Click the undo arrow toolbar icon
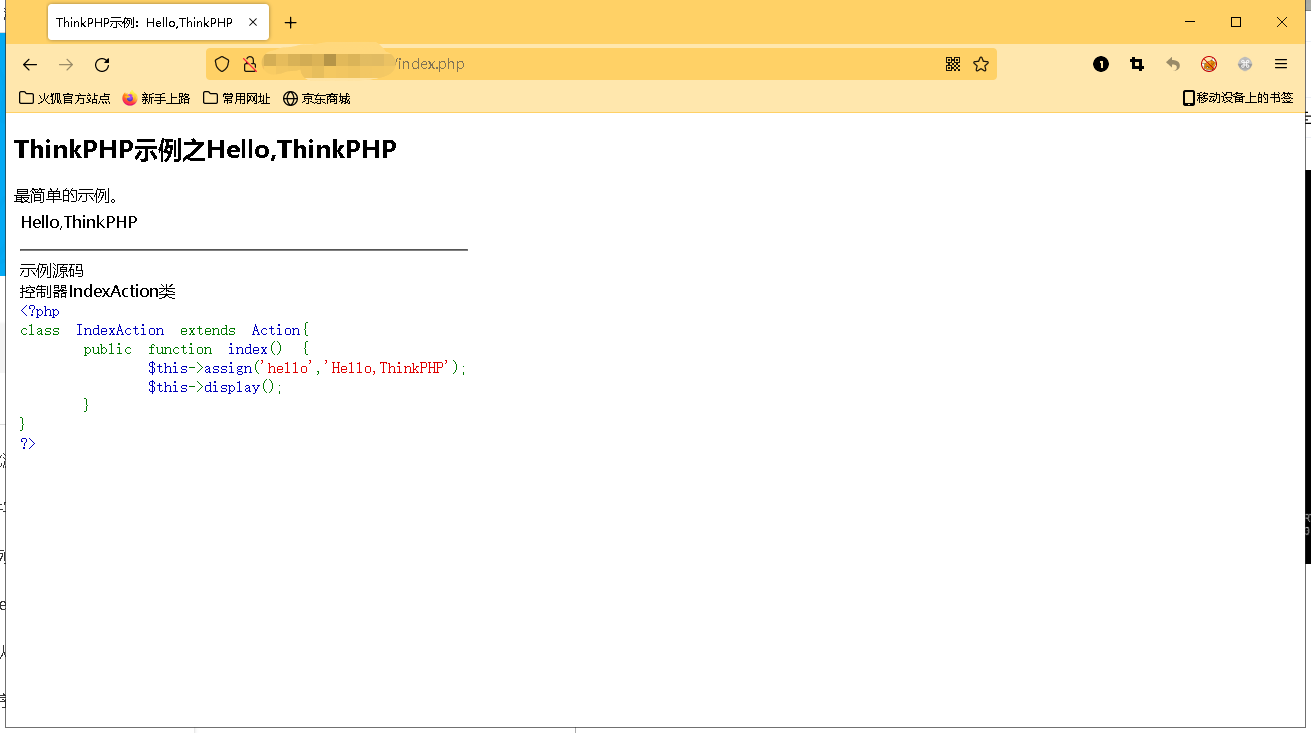Image resolution: width=1311 pixels, height=733 pixels. point(1173,64)
